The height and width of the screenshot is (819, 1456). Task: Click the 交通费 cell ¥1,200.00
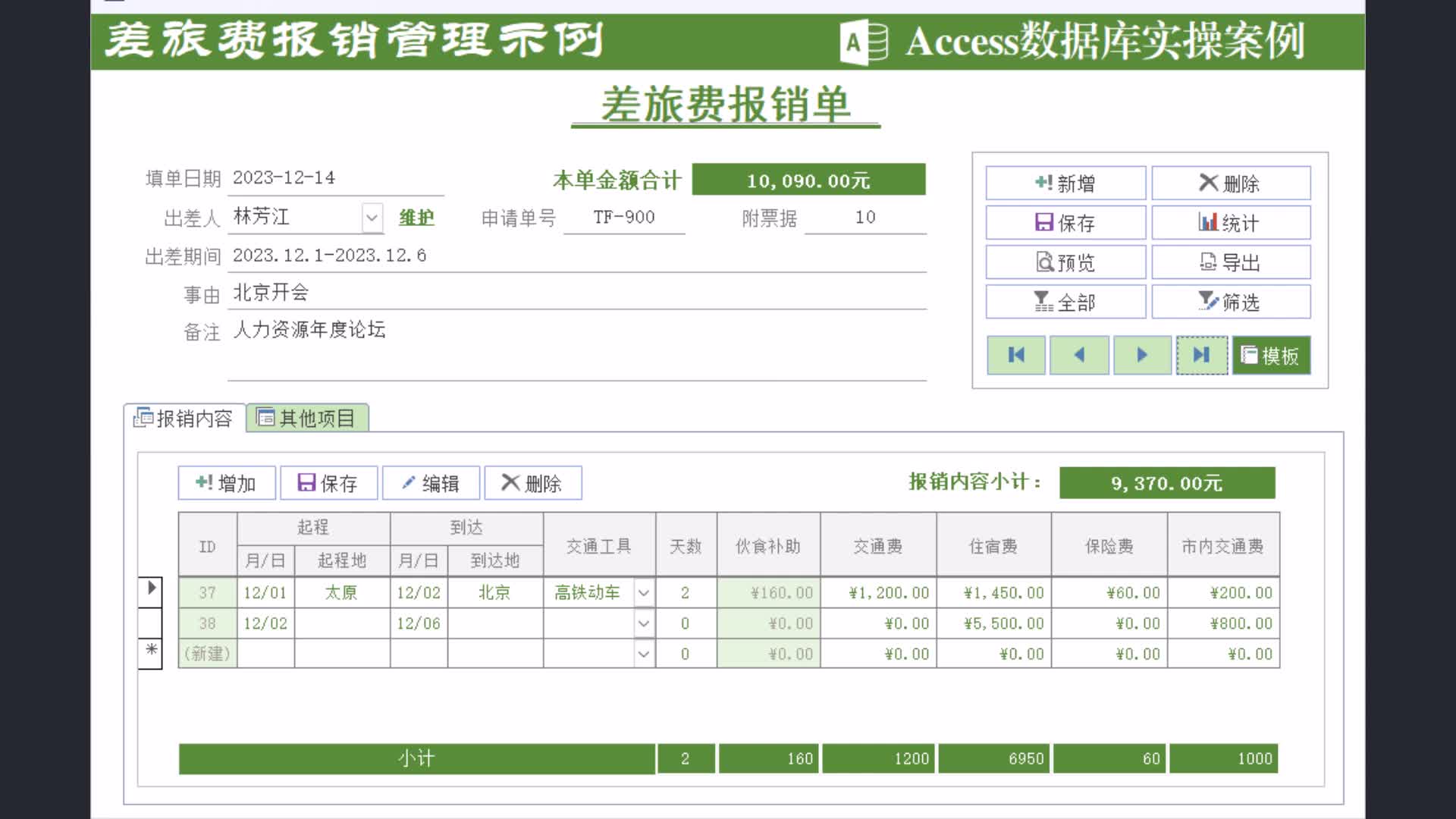coord(878,593)
